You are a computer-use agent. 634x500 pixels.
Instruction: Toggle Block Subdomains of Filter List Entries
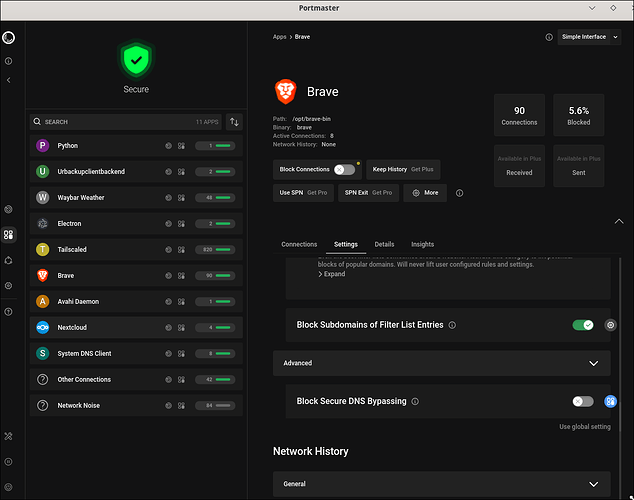click(583, 325)
